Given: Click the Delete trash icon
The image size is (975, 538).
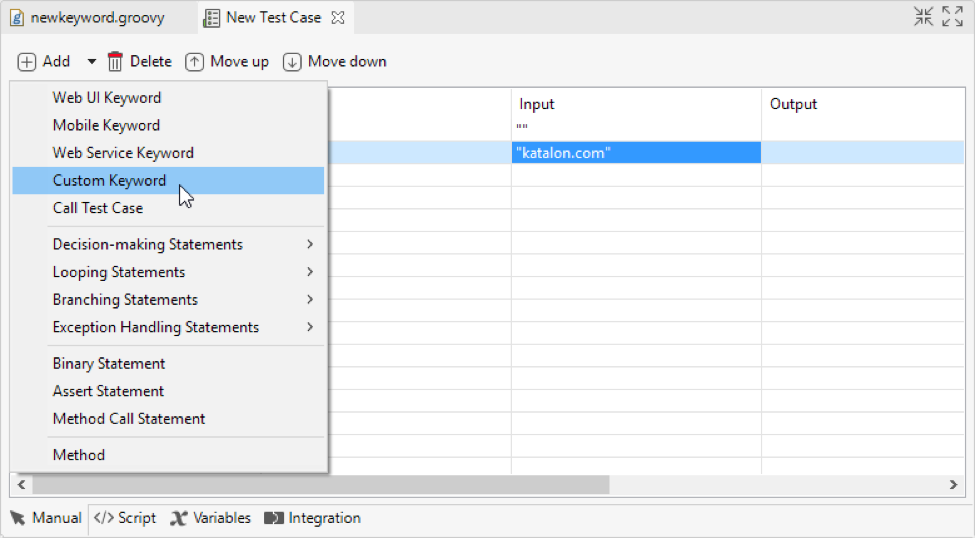Looking at the screenshot, I should click(115, 61).
